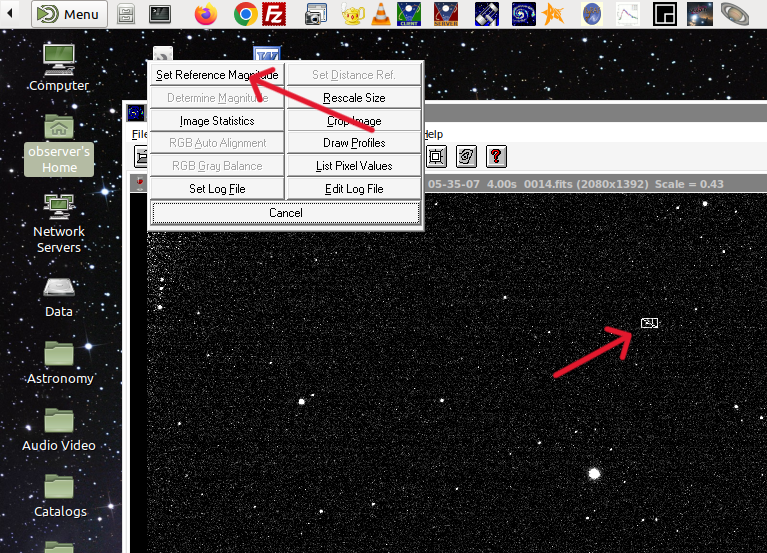Click the black-and-white square layout icon
The image size is (767, 553).
pos(665,14)
